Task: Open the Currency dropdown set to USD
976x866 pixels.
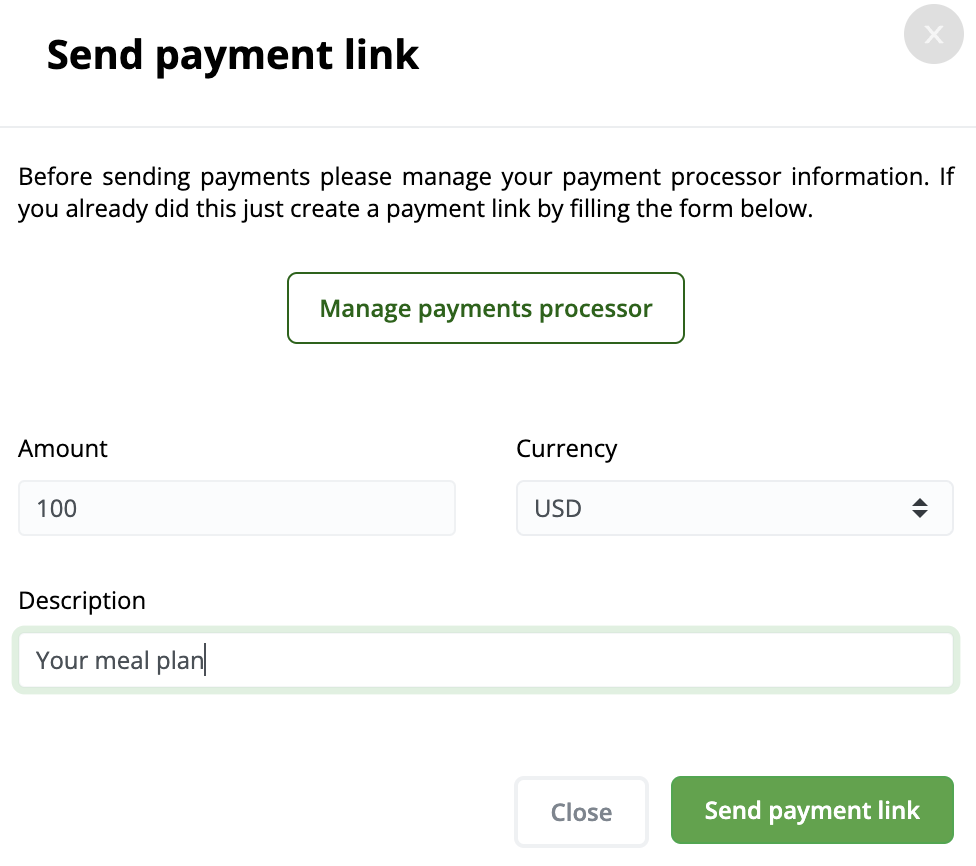Action: point(734,508)
